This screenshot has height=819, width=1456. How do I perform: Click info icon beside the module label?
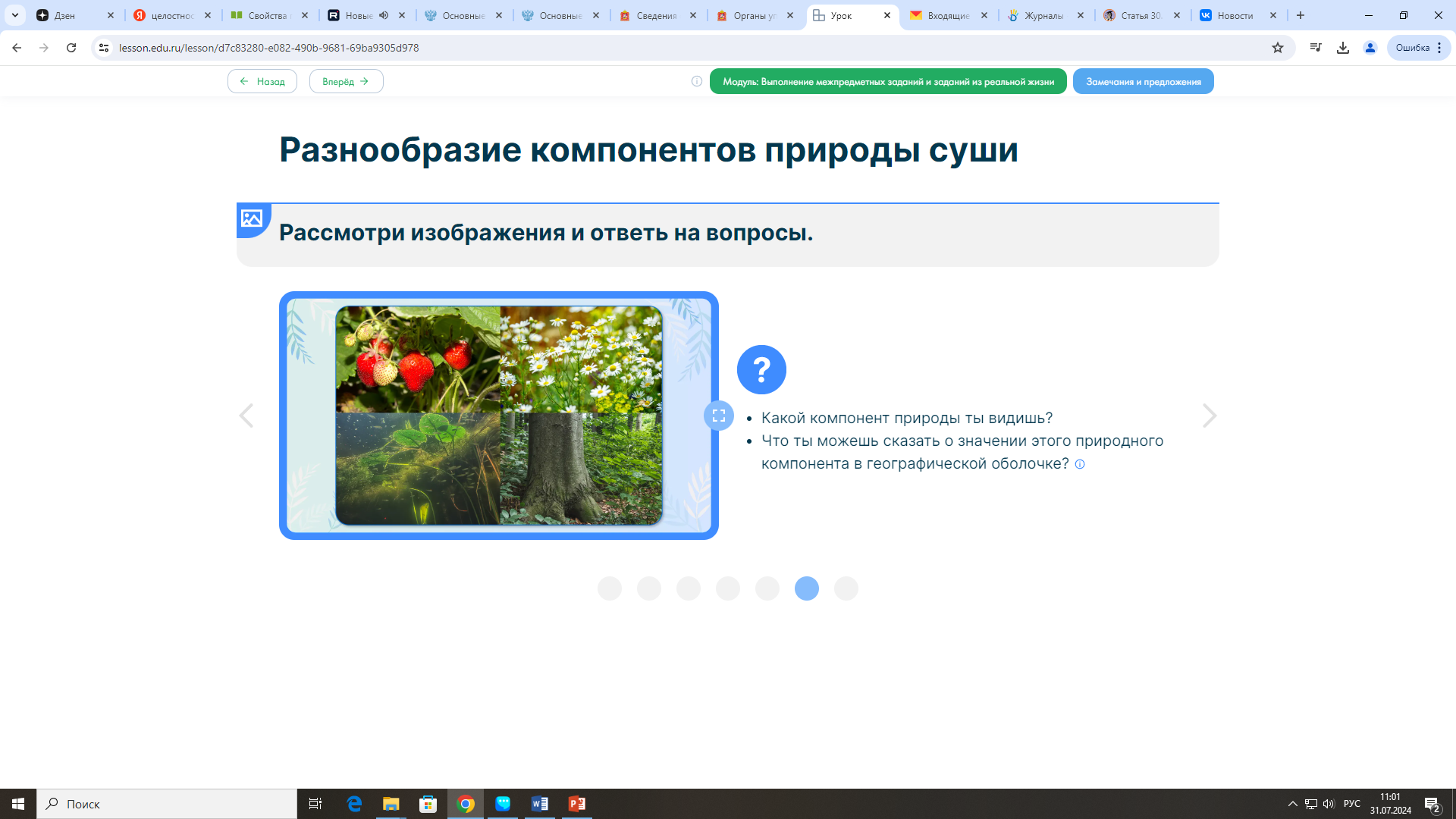click(x=697, y=81)
